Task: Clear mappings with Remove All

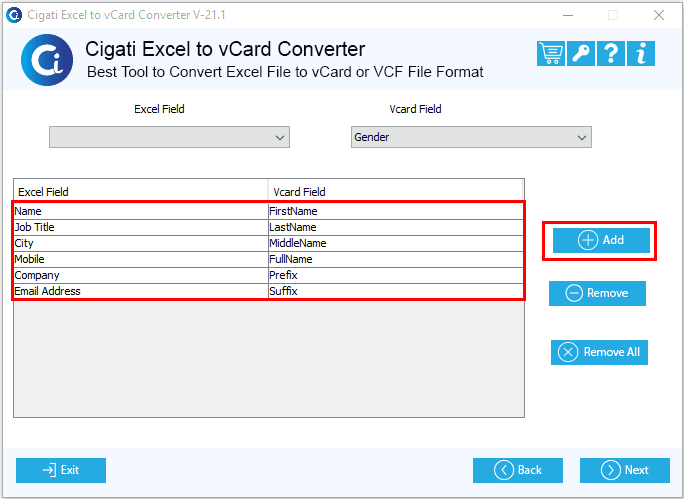Action: (599, 352)
